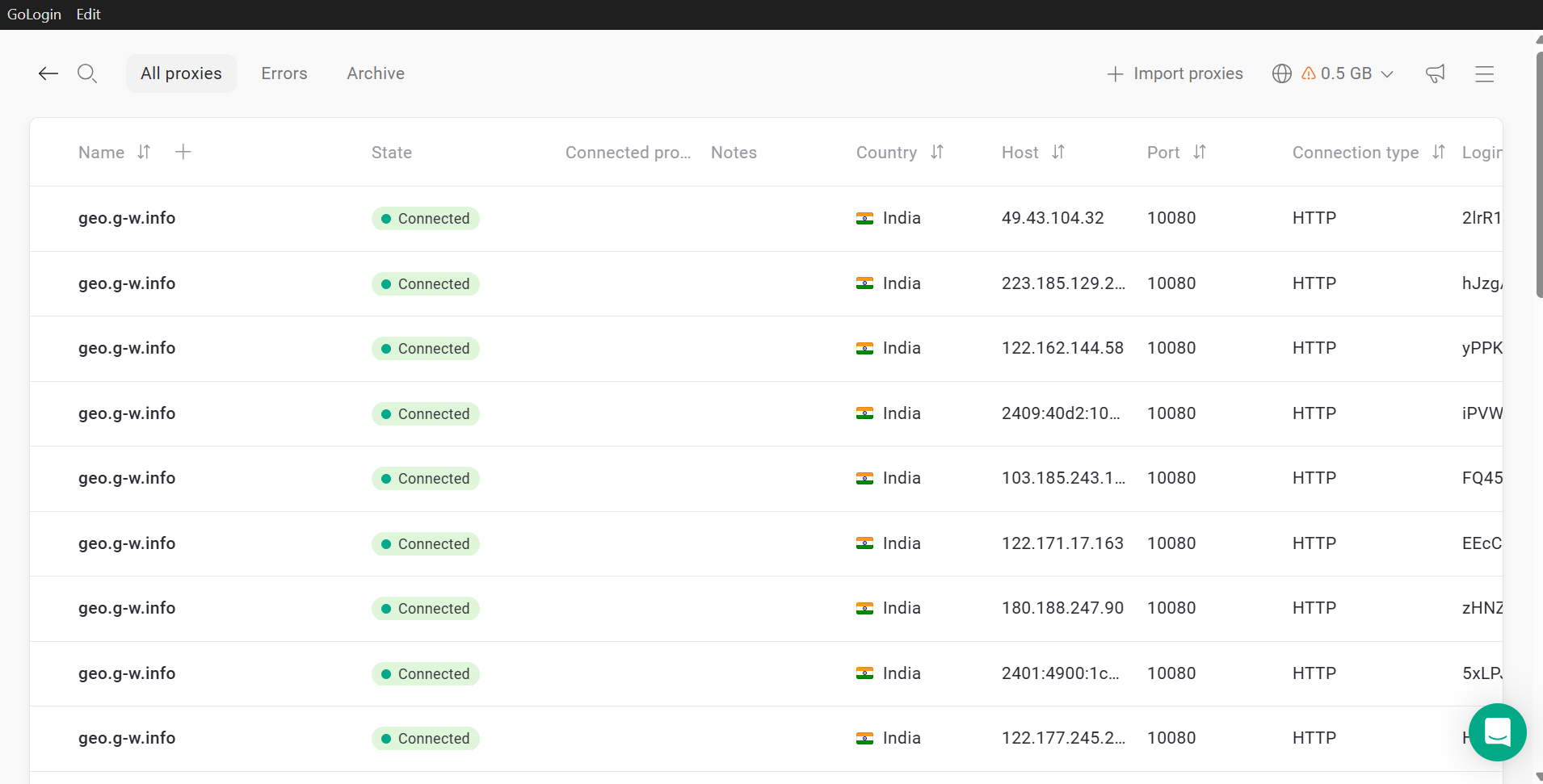Sort by Connection type arrows
This screenshot has width=1543, height=784.
point(1439,152)
